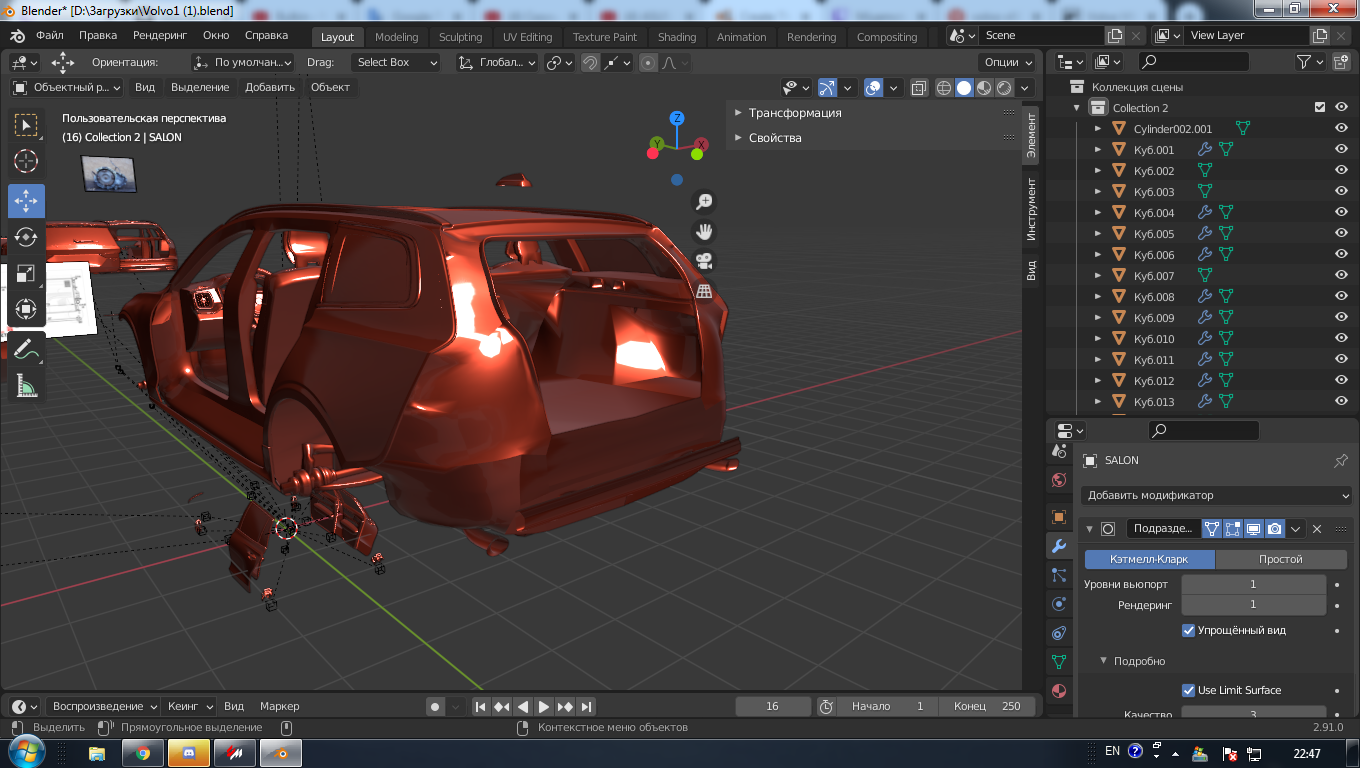Viewport: 1360px width, 768px height.
Task: Toggle modifier render visibility camera icon
Action: coord(1275,529)
